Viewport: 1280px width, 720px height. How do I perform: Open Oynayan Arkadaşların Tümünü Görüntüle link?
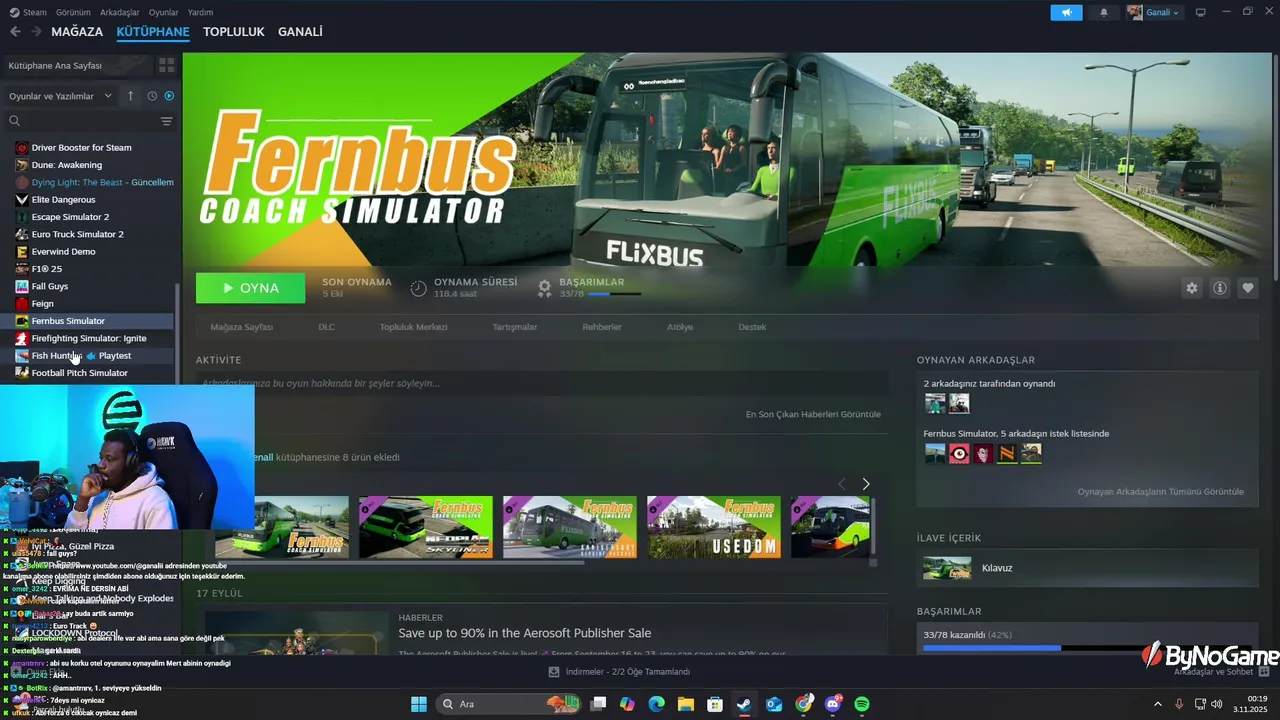1160,492
